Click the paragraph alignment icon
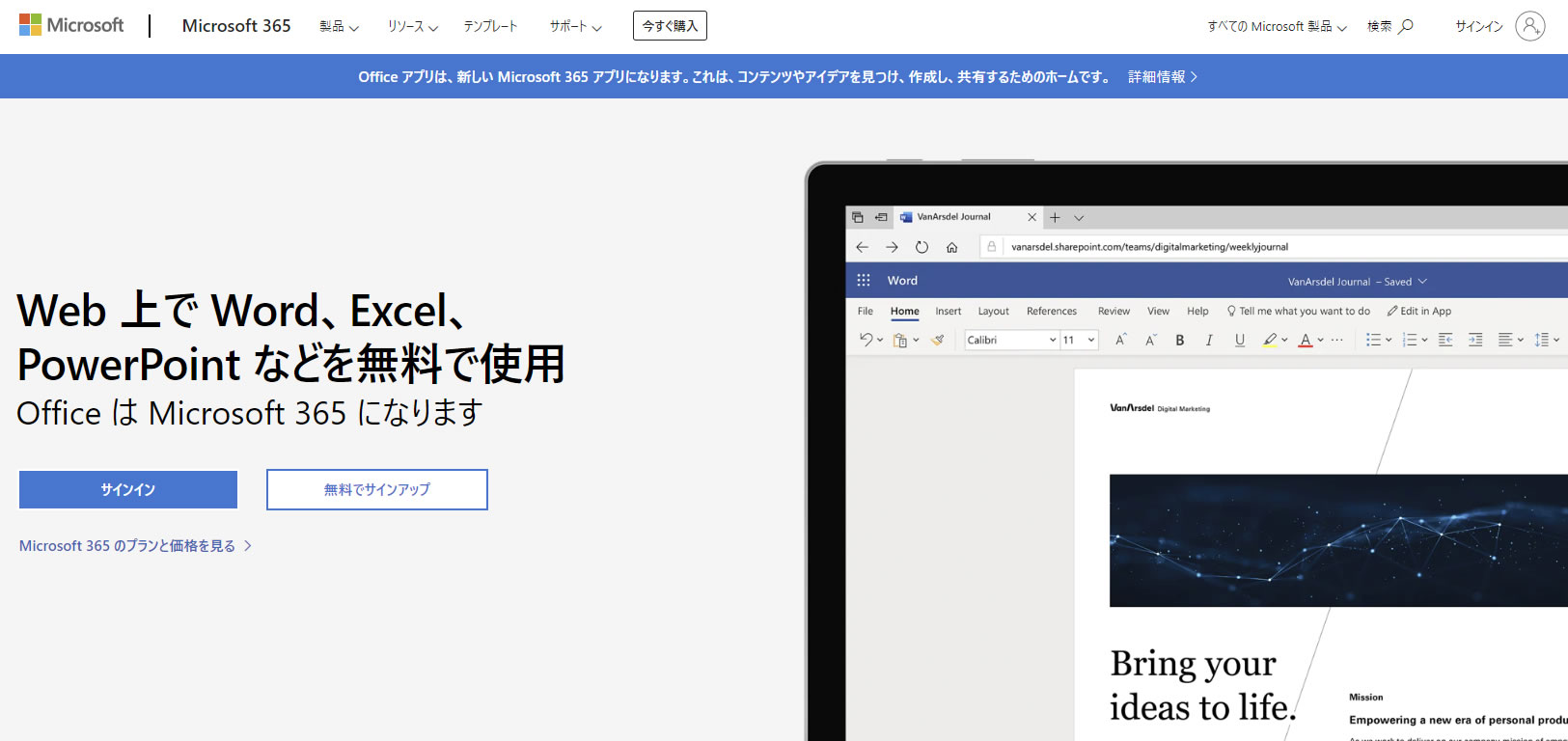1568x741 pixels. pyautogui.click(x=1505, y=340)
